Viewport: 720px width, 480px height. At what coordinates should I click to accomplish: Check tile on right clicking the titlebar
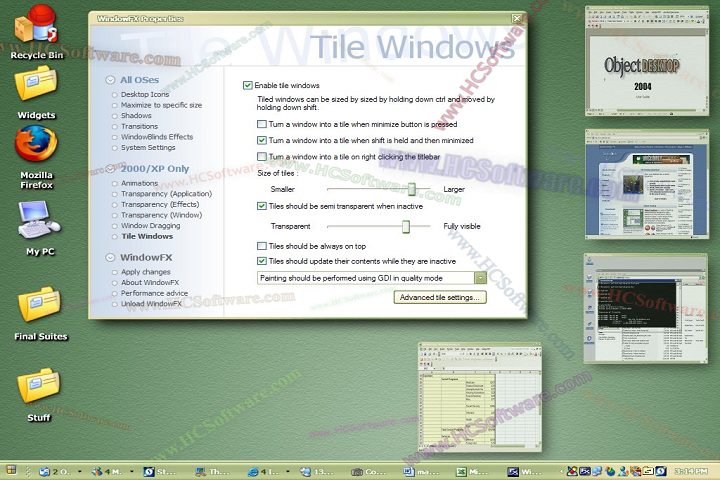(x=262, y=156)
